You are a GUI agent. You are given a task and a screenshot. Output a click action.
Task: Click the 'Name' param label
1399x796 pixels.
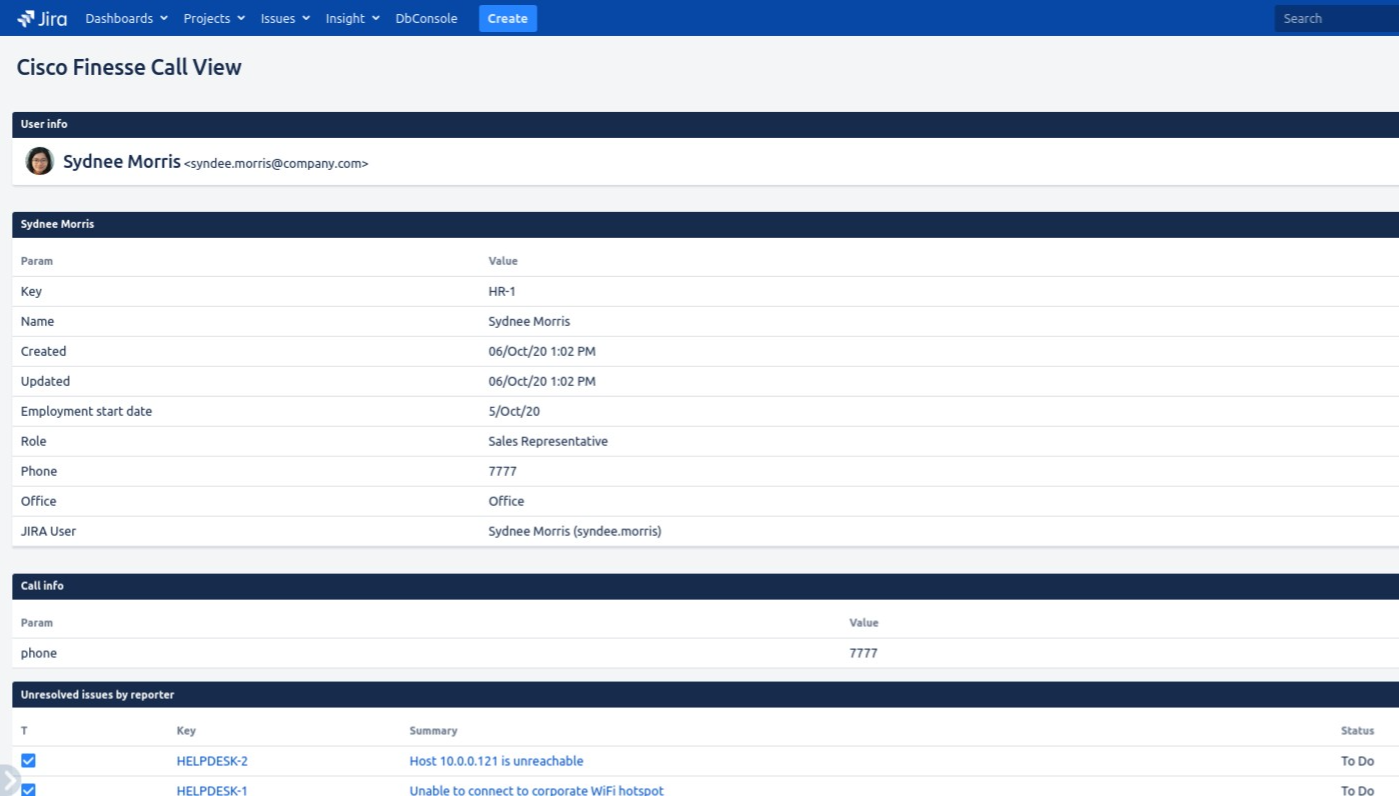(x=38, y=321)
